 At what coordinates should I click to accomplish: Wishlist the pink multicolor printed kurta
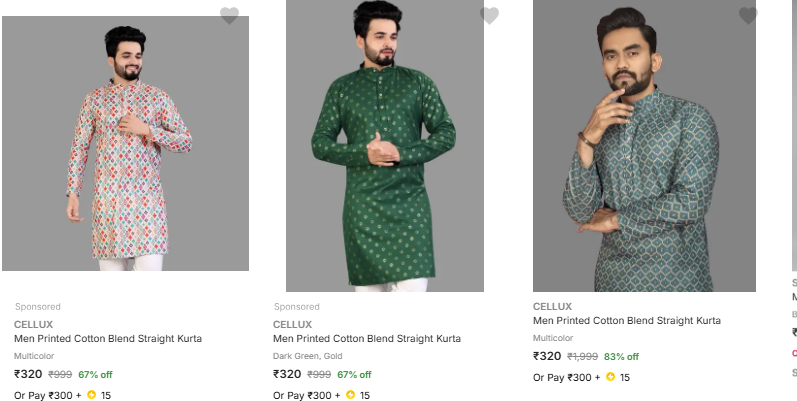pos(229,16)
